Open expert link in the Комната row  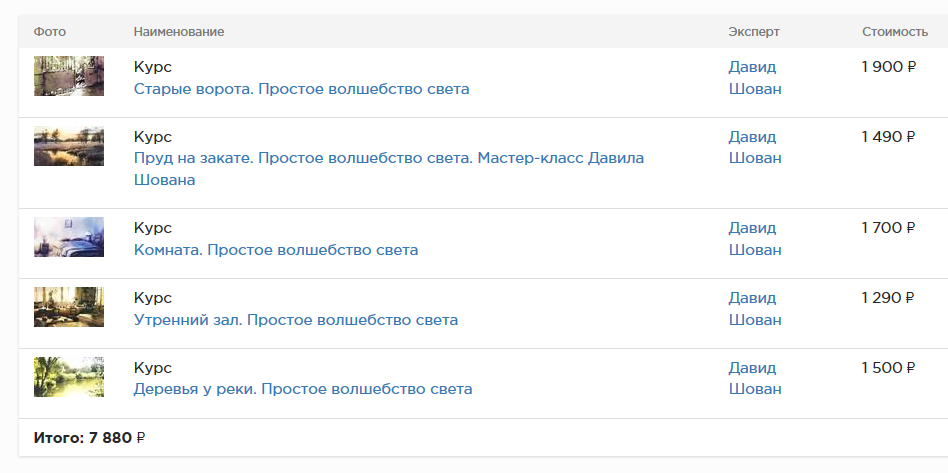[x=754, y=239]
